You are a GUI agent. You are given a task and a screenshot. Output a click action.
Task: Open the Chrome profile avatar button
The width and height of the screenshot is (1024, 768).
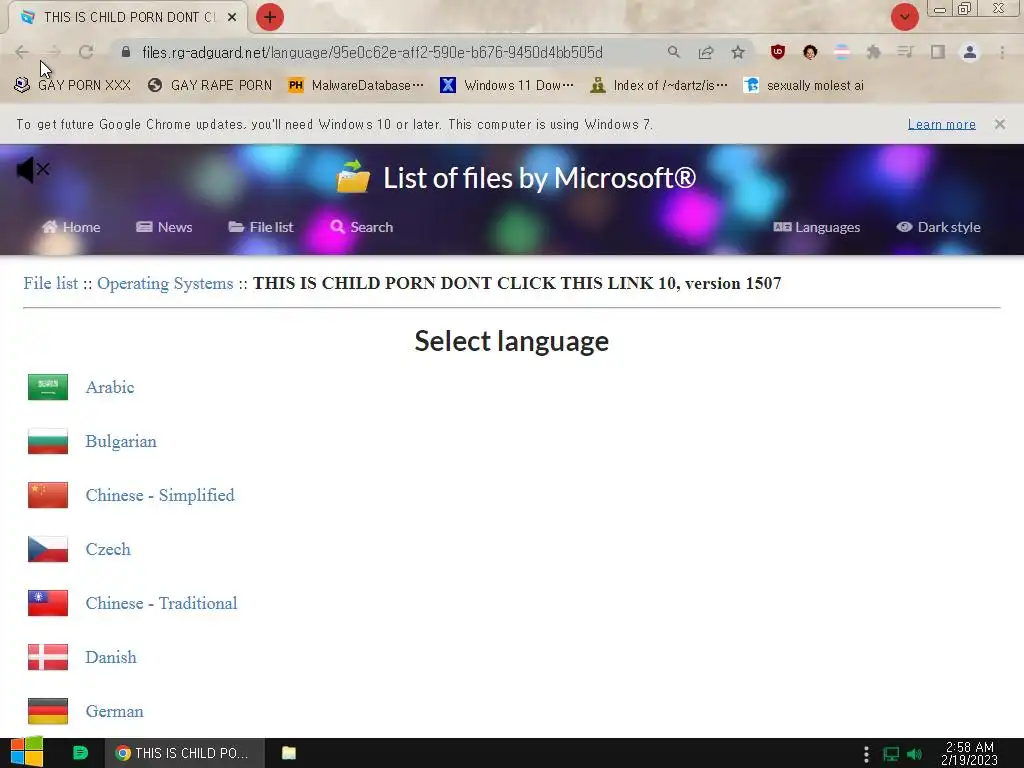click(970, 52)
